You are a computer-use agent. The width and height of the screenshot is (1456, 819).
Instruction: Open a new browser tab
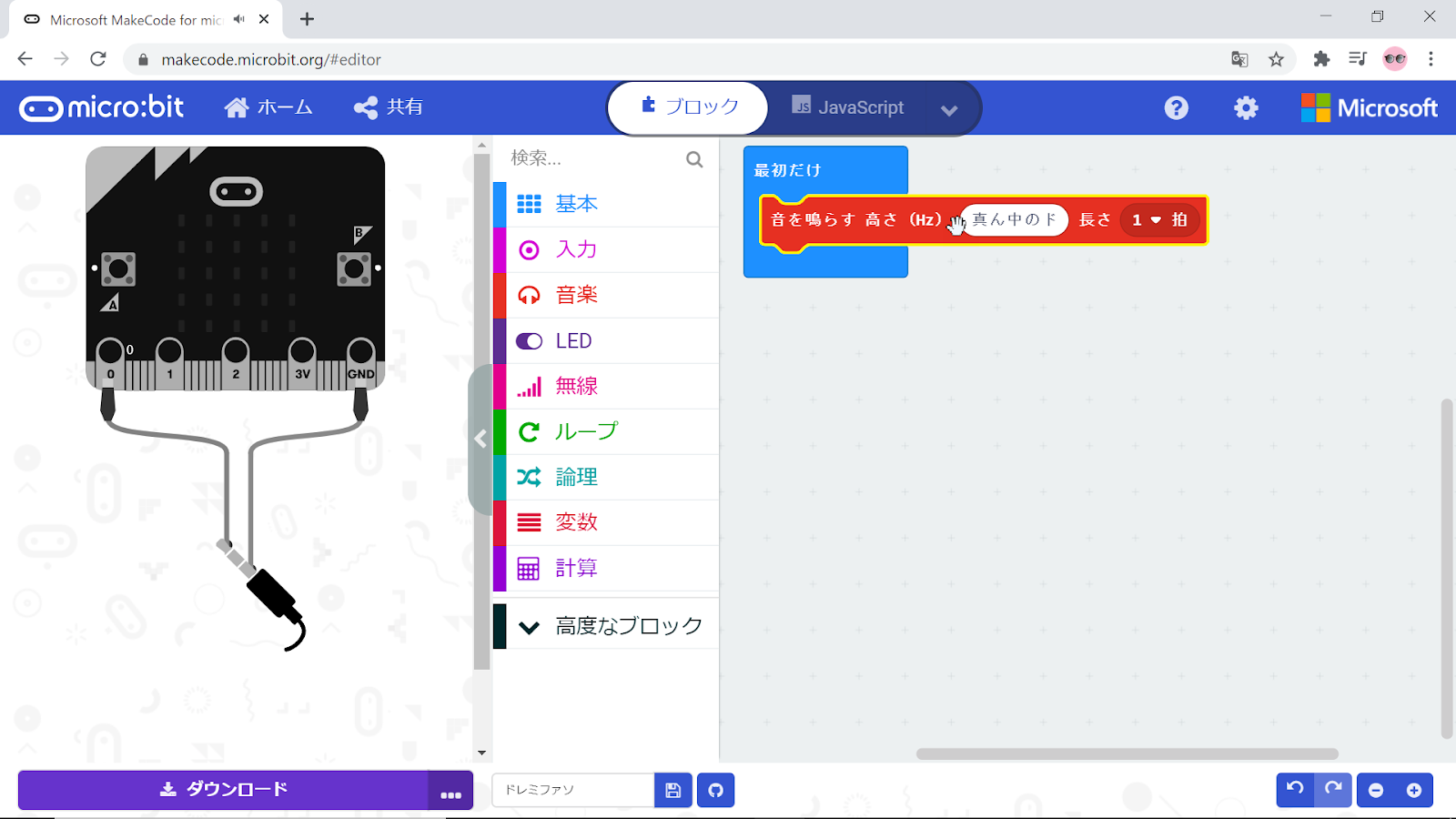(x=308, y=19)
